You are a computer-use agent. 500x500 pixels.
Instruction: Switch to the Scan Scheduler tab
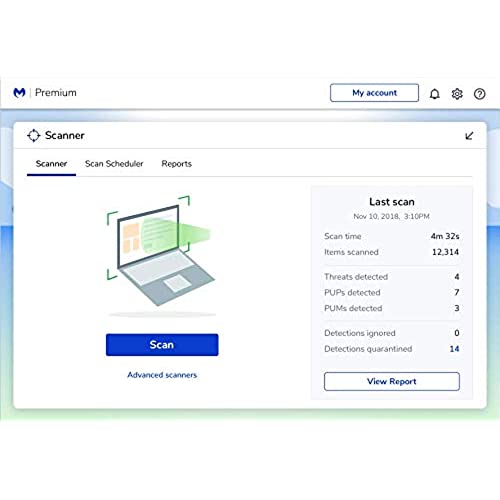[114, 164]
